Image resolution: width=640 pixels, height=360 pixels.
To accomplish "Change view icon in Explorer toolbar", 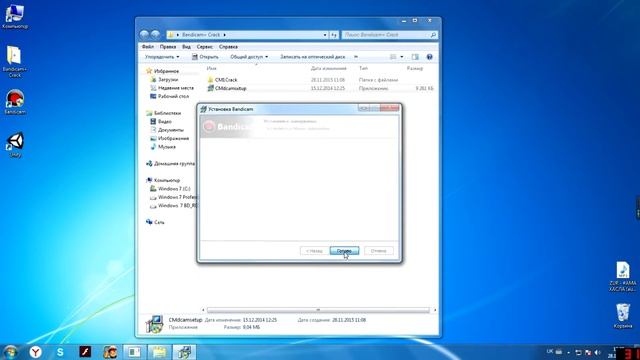I will [393, 57].
